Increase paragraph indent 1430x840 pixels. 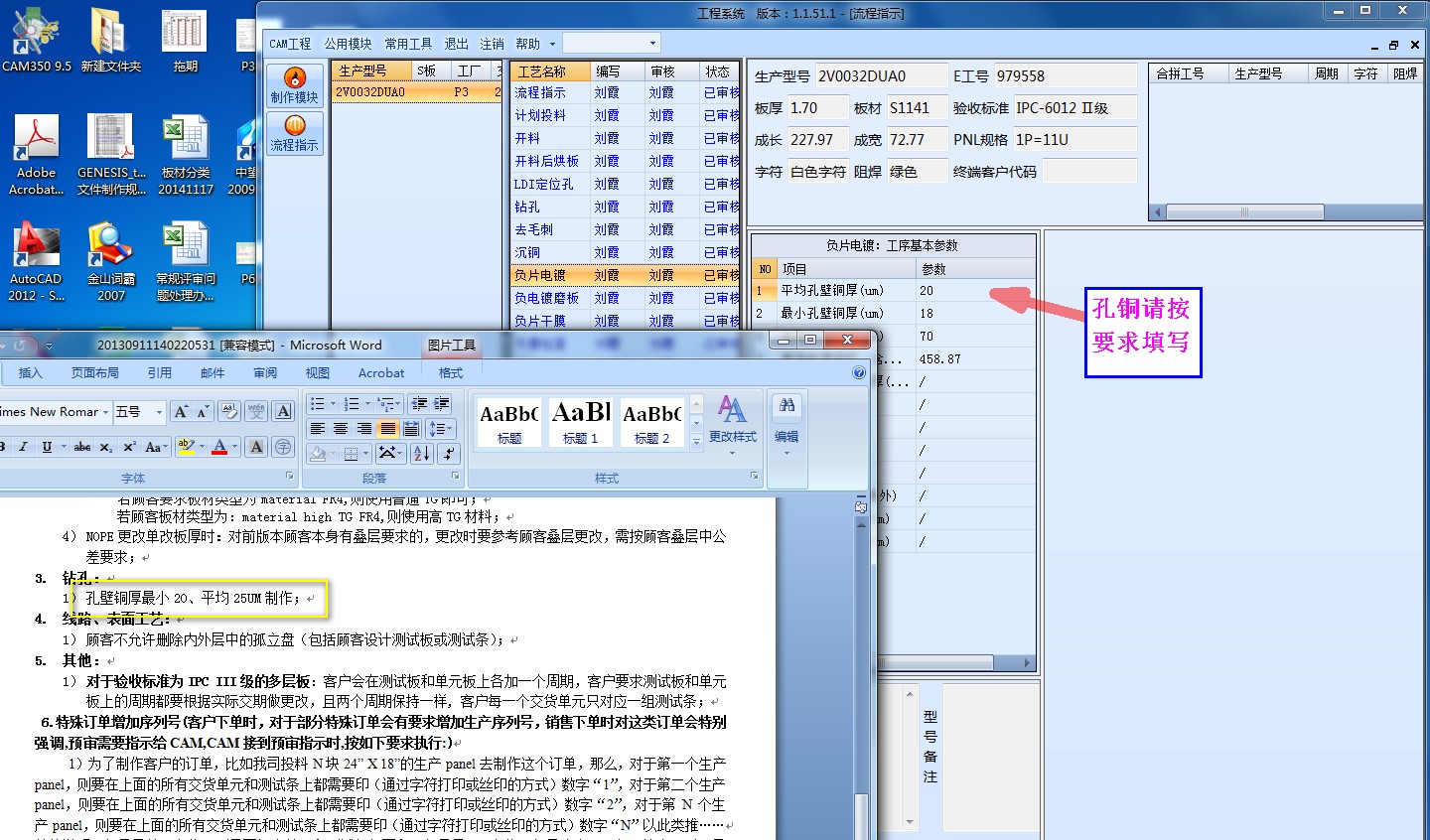pyautogui.click(x=442, y=403)
